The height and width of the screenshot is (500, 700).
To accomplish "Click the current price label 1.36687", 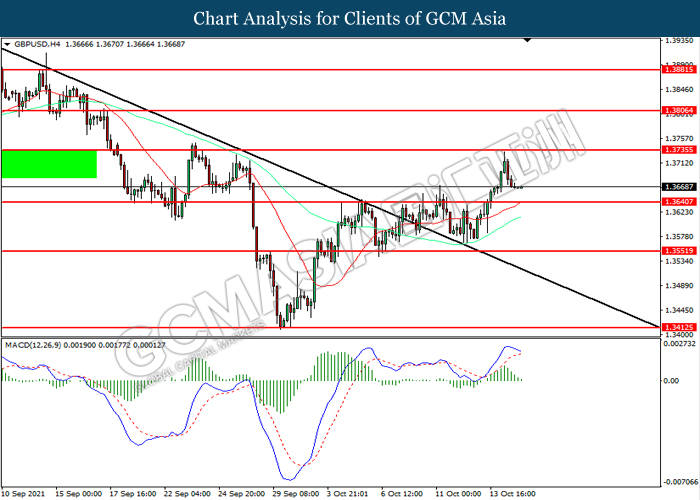I will pyautogui.click(x=679, y=187).
